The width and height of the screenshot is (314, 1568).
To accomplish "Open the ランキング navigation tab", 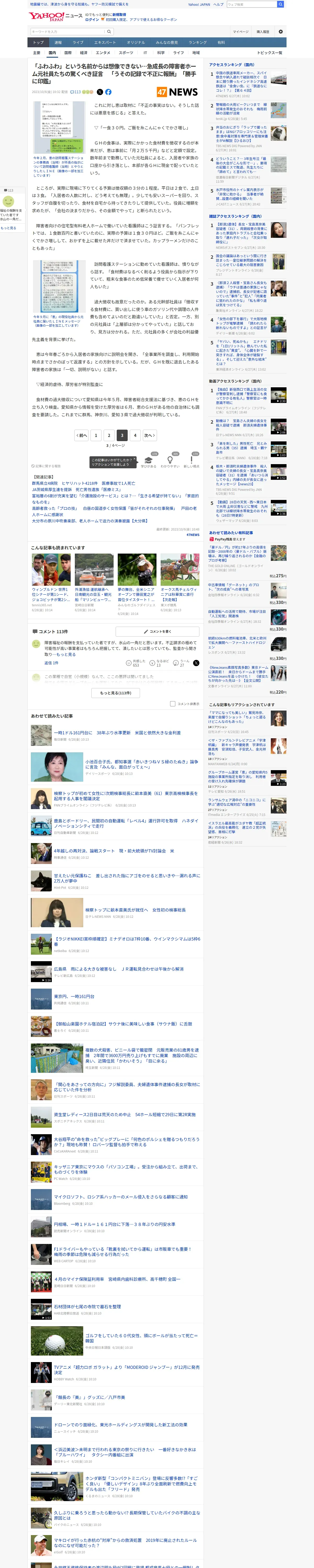I will [197, 43].
